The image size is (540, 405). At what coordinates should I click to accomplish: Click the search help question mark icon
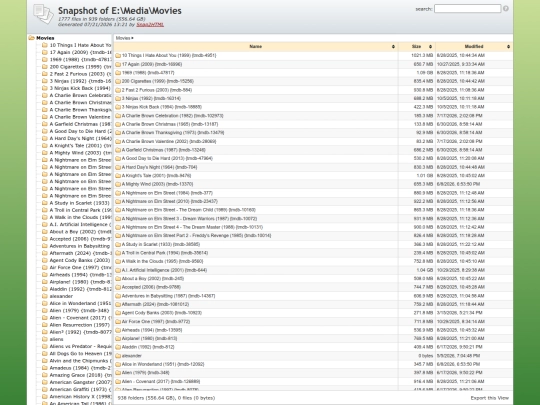tap(506, 9)
